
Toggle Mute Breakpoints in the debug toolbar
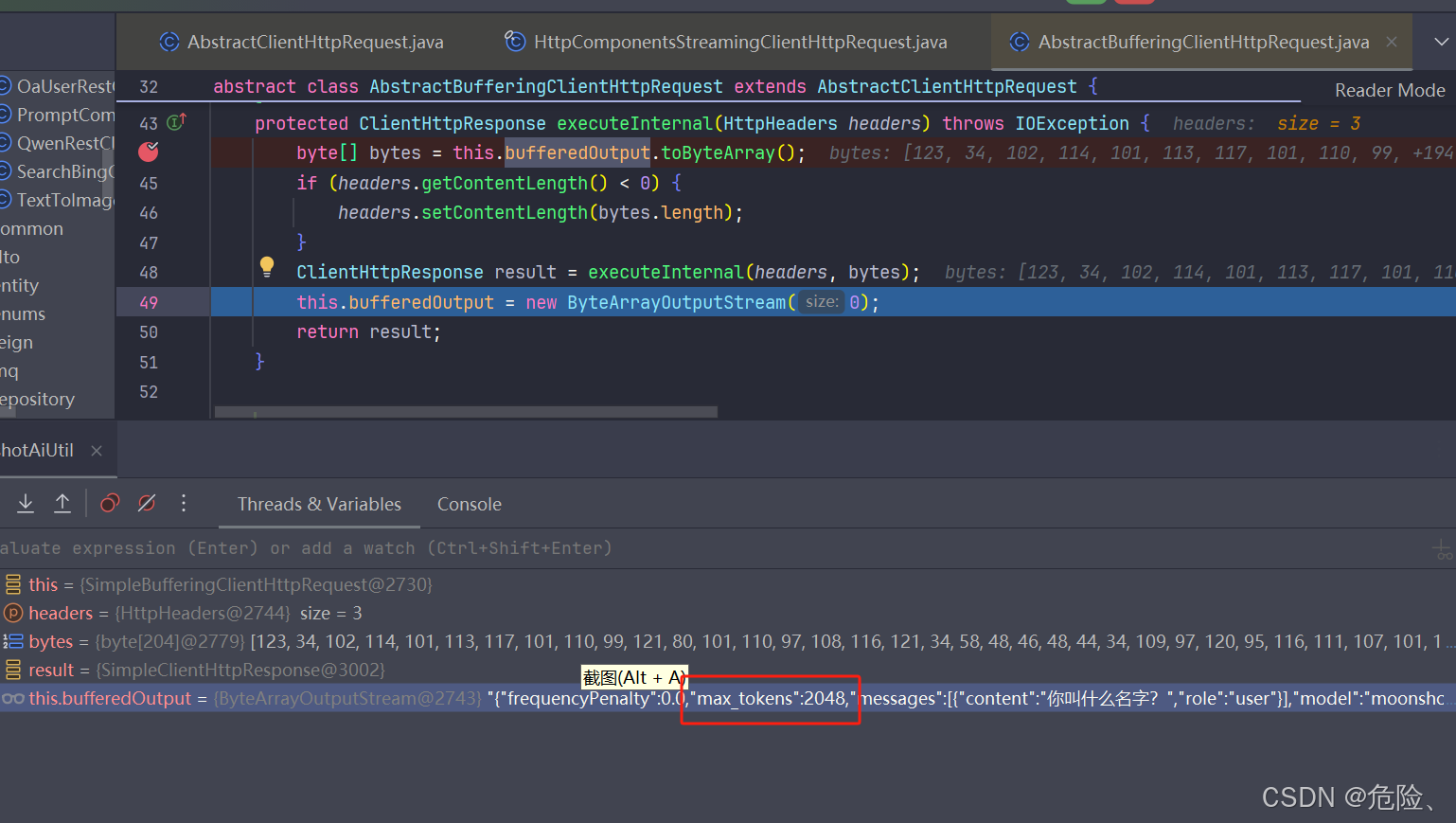pyautogui.click(x=147, y=503)
